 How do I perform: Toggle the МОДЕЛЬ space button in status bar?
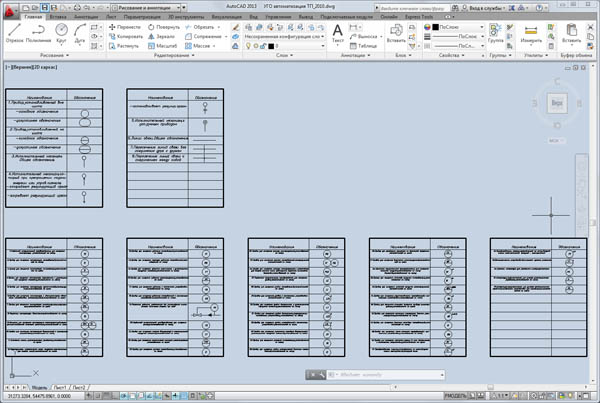coord(456,396)
